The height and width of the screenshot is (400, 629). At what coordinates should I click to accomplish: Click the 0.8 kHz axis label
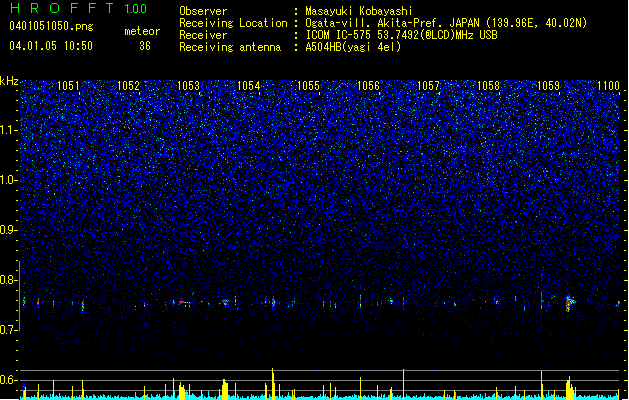tap(8, 280)
